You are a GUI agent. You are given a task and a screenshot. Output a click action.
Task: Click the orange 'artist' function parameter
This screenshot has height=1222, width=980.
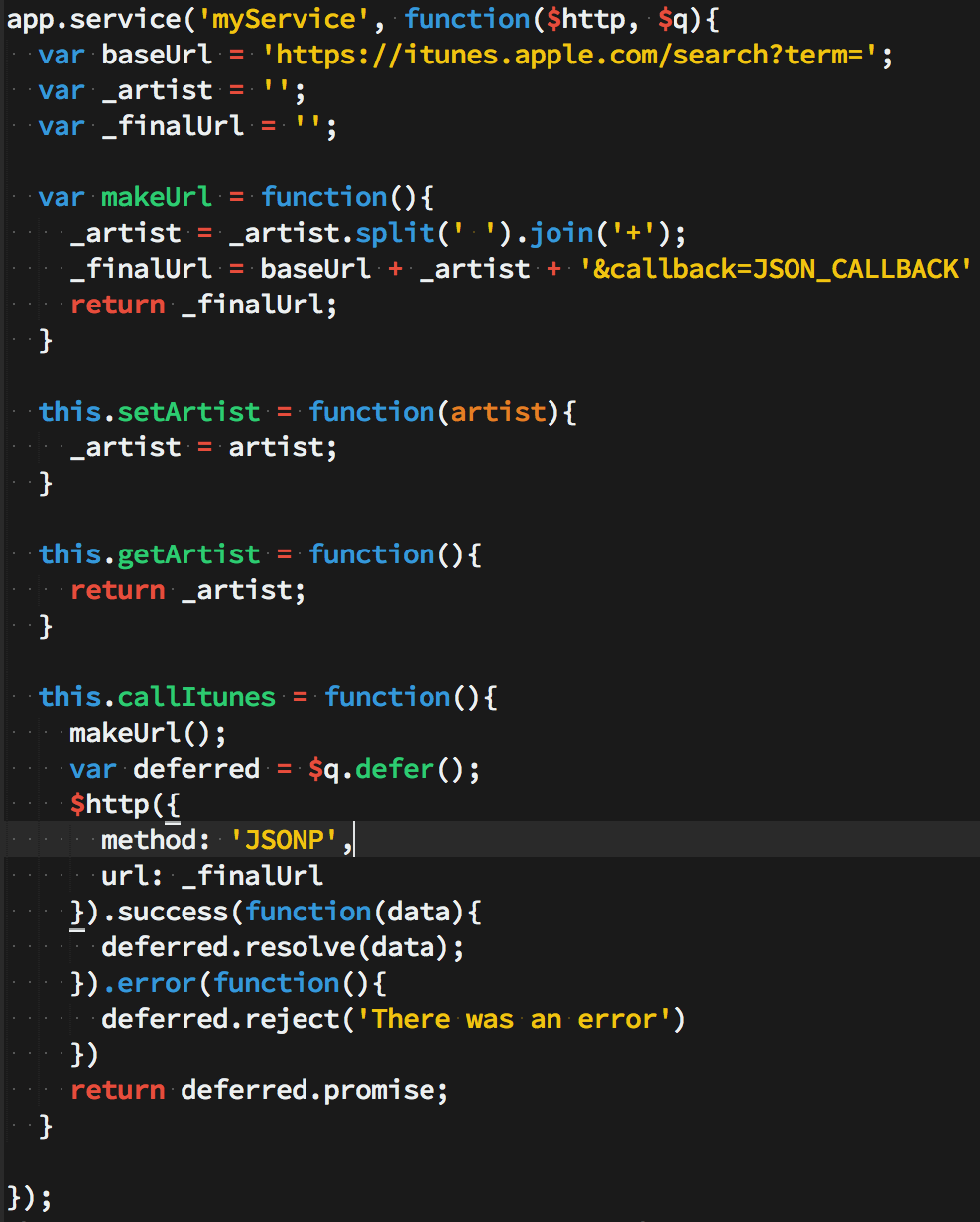click(x=498, y=412)
